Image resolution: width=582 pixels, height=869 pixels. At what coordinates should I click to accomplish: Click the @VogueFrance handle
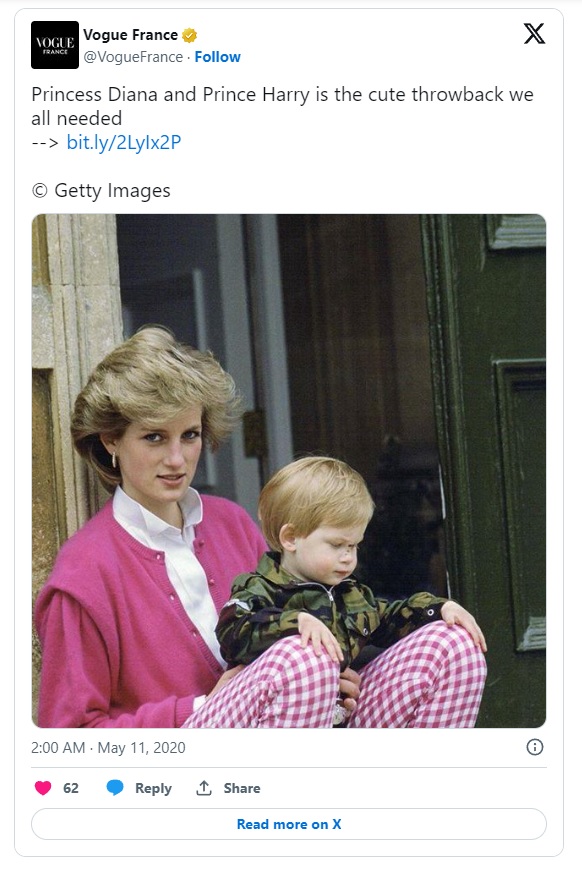133,57
